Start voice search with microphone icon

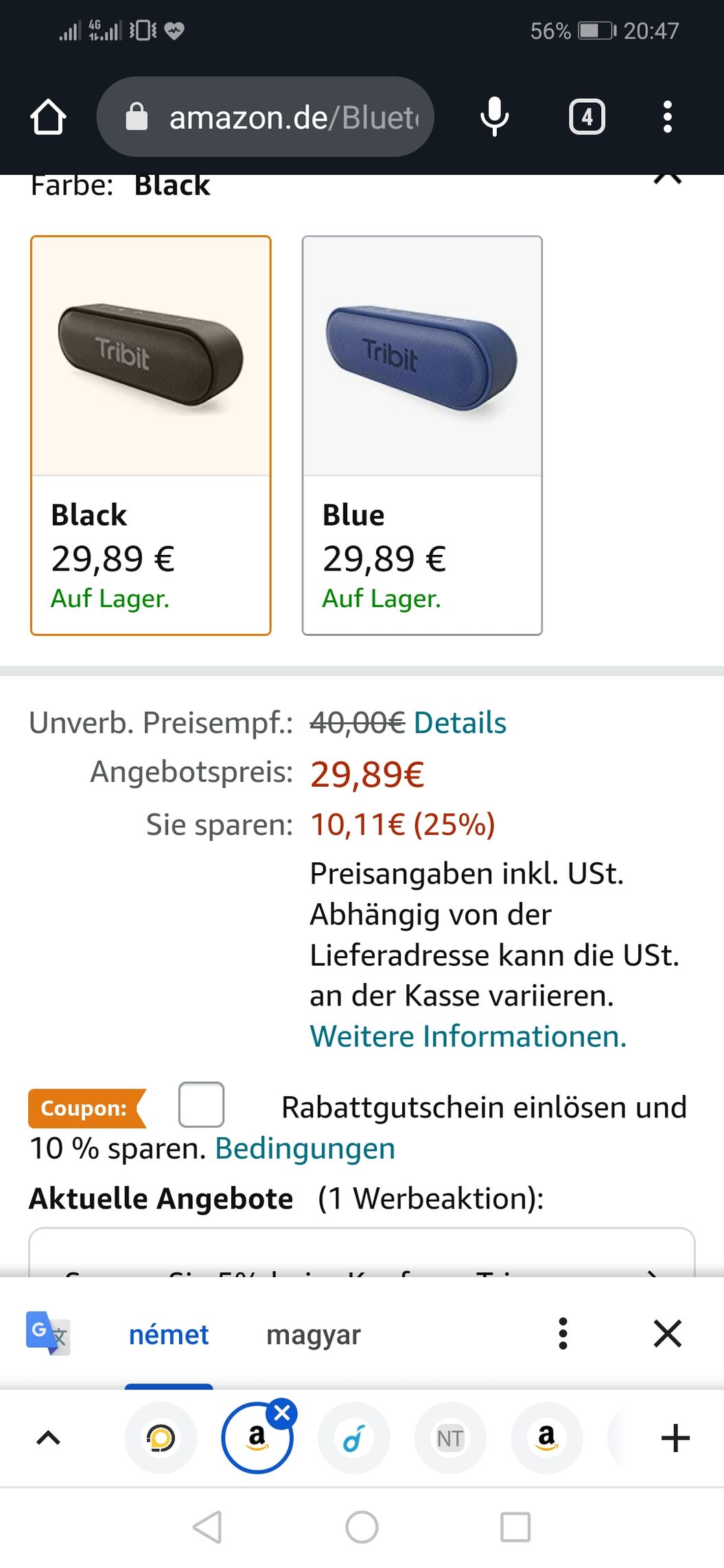point(494,117)
